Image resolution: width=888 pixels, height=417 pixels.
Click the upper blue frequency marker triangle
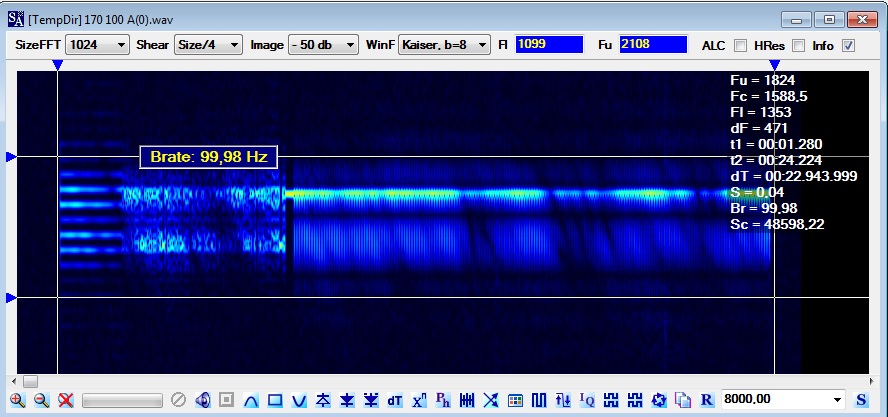[11, 156]
